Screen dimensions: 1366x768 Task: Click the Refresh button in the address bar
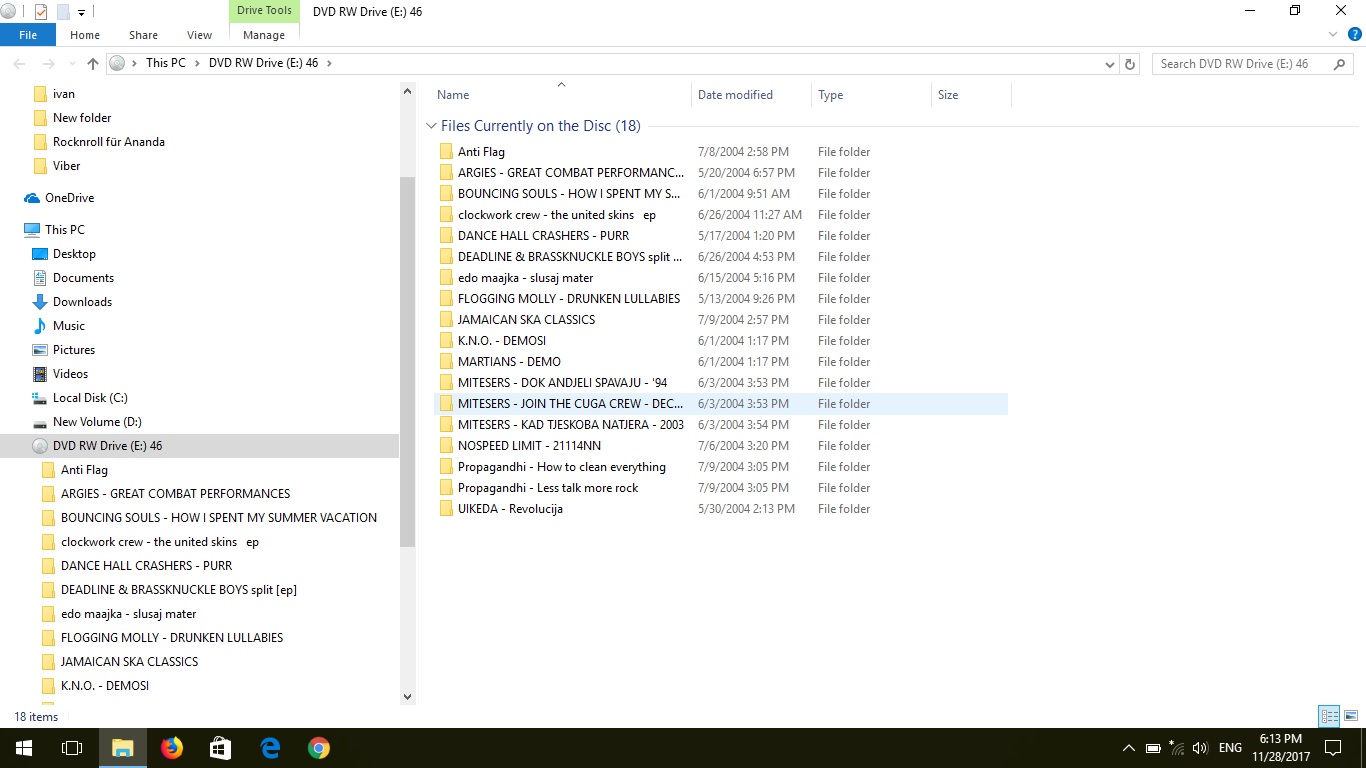(x=1130, y=64)
